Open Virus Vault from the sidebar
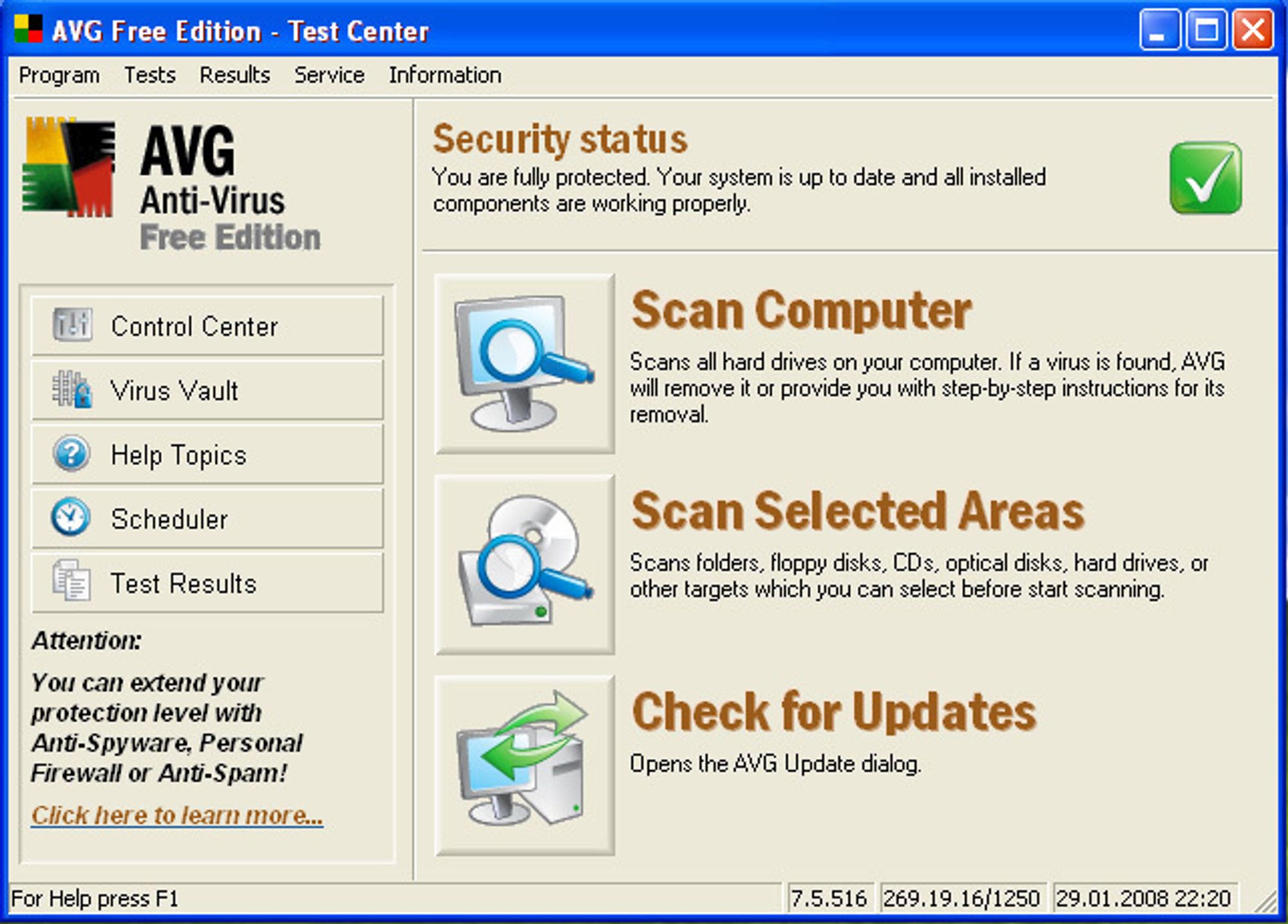 coord(207,390)
